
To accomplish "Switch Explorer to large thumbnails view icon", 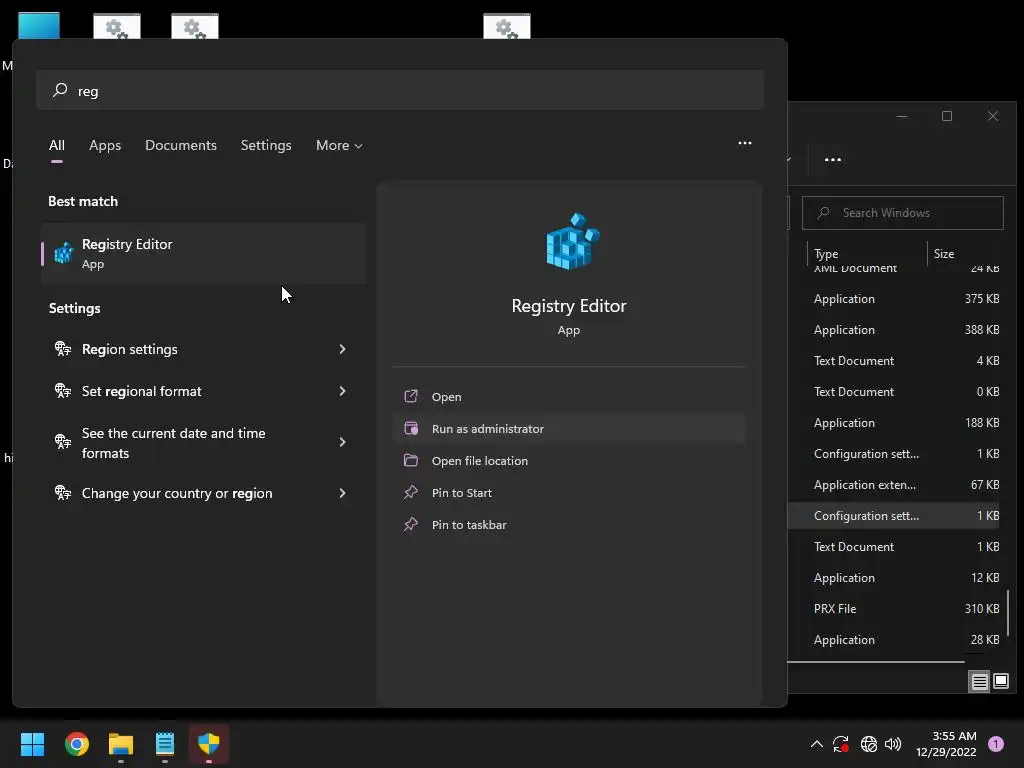I will (1000, 682).
